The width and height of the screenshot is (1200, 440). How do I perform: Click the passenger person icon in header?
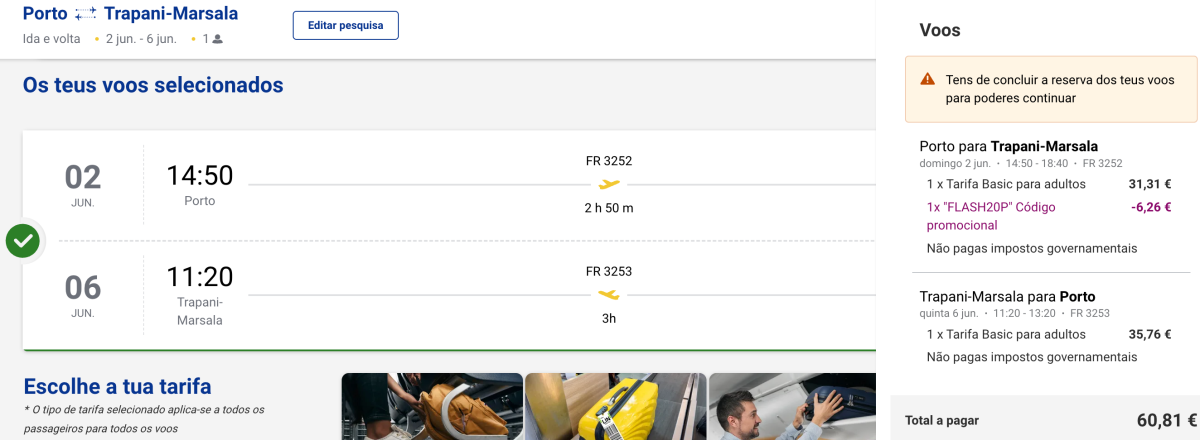217,39
